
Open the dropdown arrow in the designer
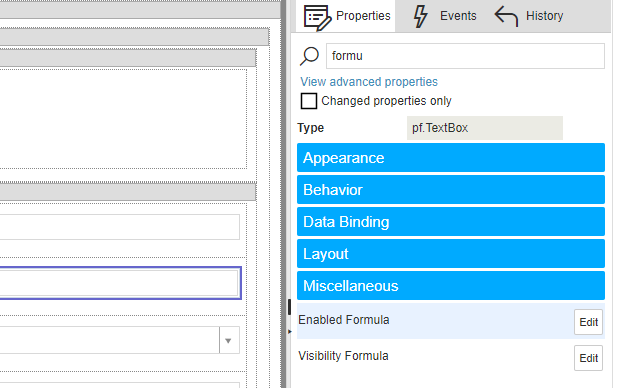(229, 341)
